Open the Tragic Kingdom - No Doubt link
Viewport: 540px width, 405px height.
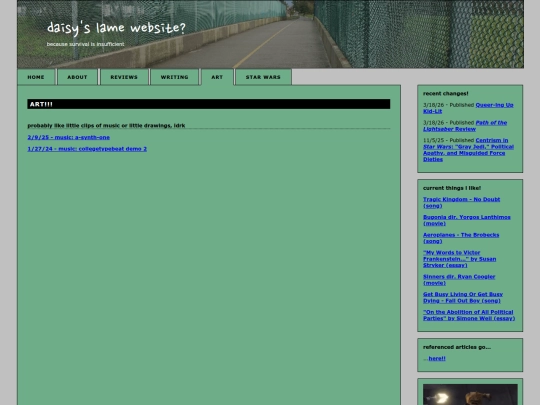461,202
